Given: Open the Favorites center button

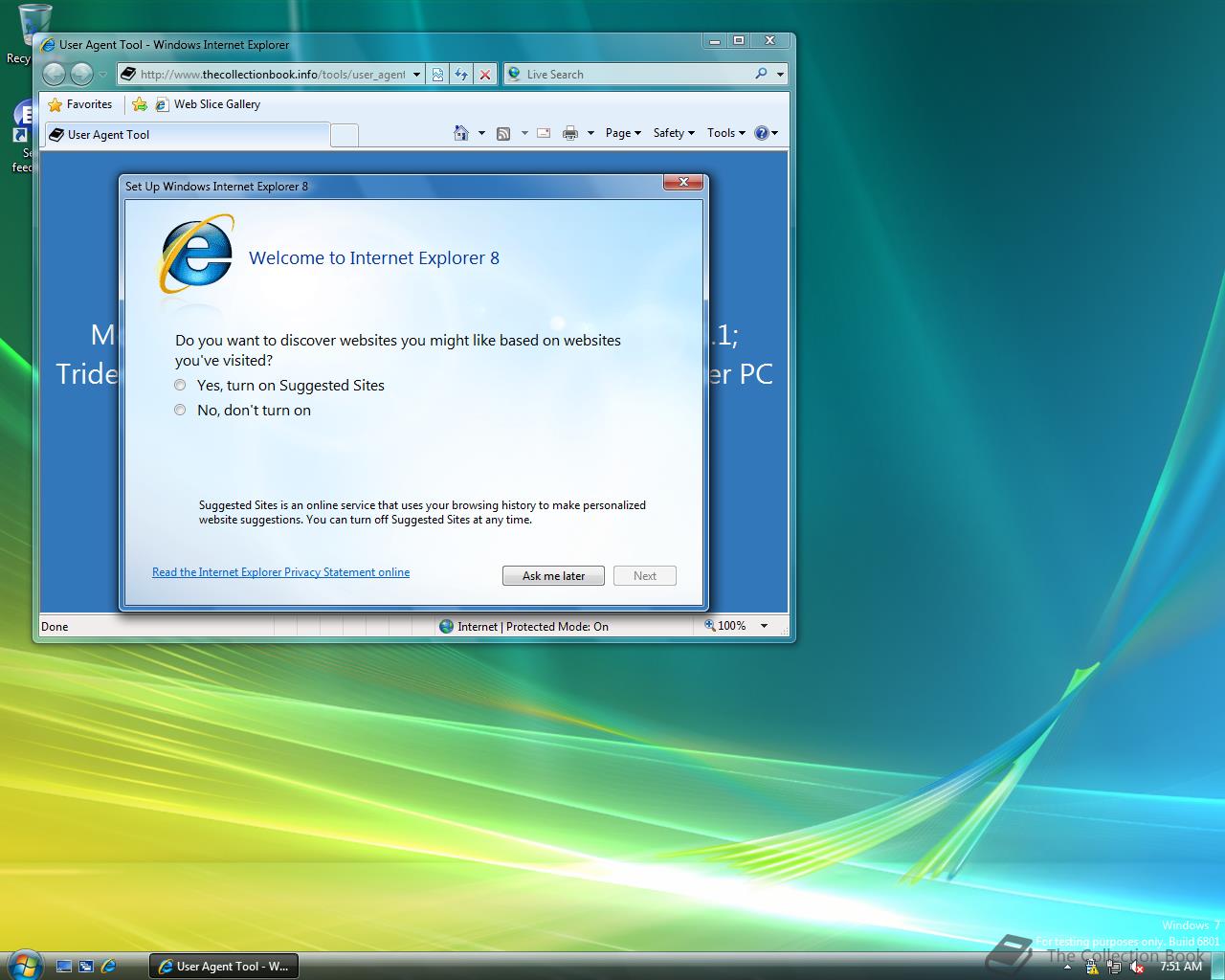Looking at the screenshot, I should pyautogui.click(x=80, y=104).
